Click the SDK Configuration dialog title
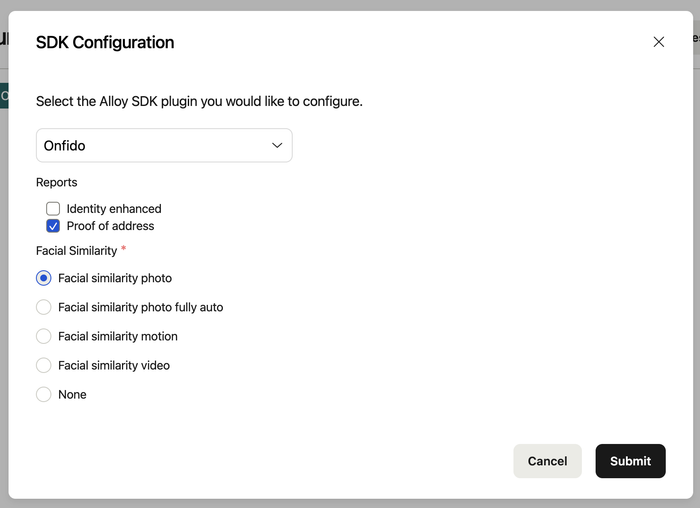This screenshot has width=700, height=508. 105,42
